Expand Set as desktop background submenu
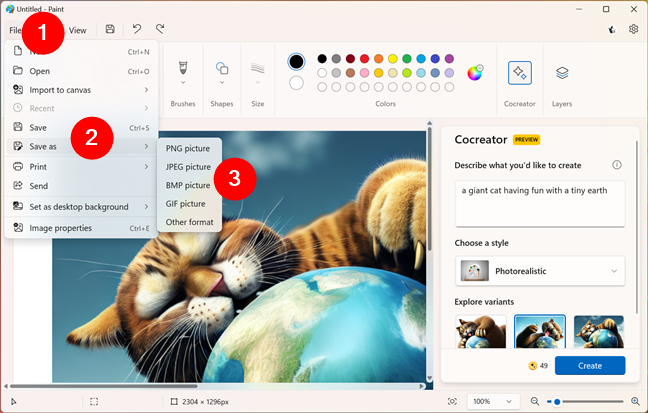 (146, 206)
